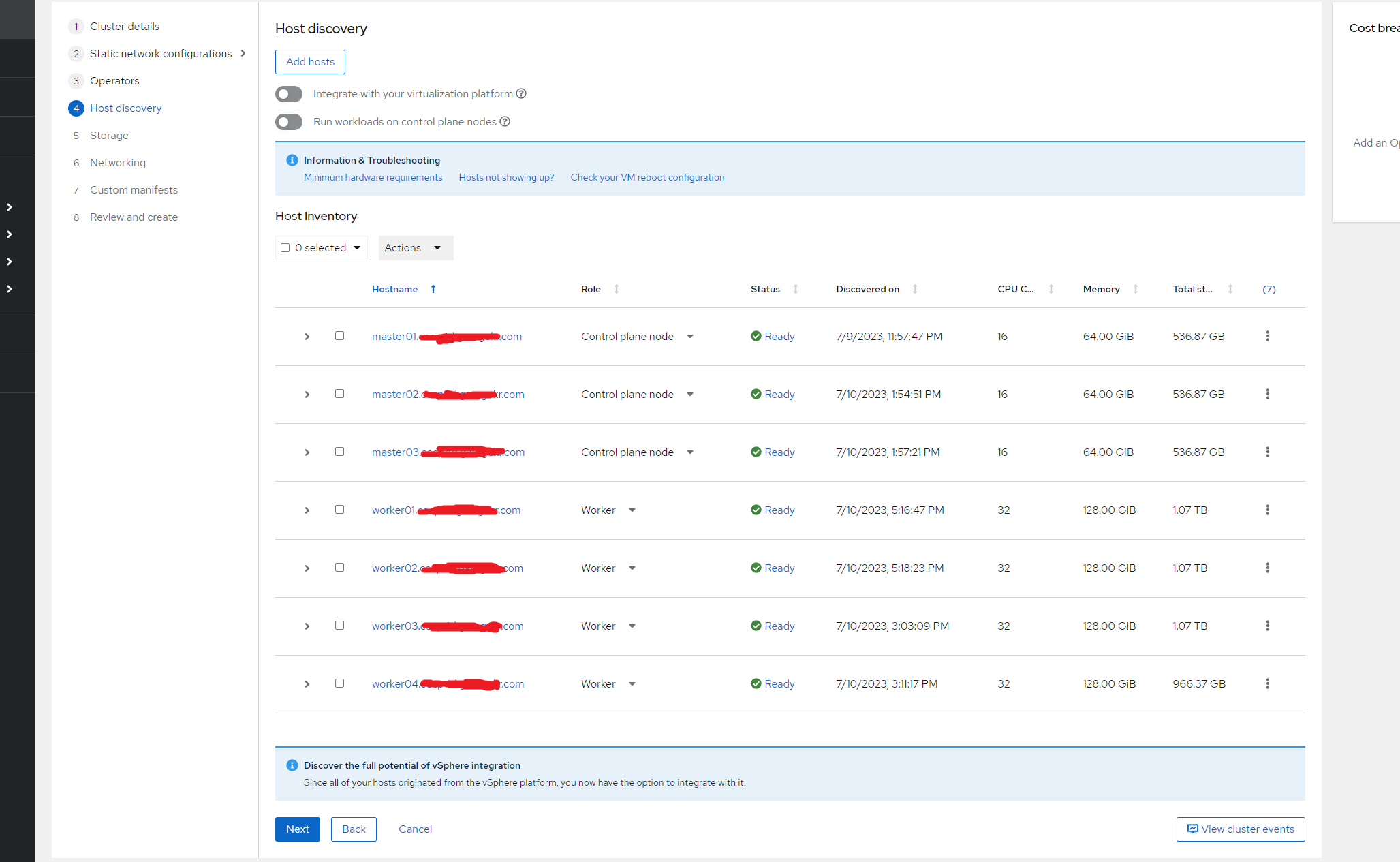This screenshot has height=862, width=1400.
Task: Open kebab menu for worker04 host
Action: click(x=1267, y=683)
